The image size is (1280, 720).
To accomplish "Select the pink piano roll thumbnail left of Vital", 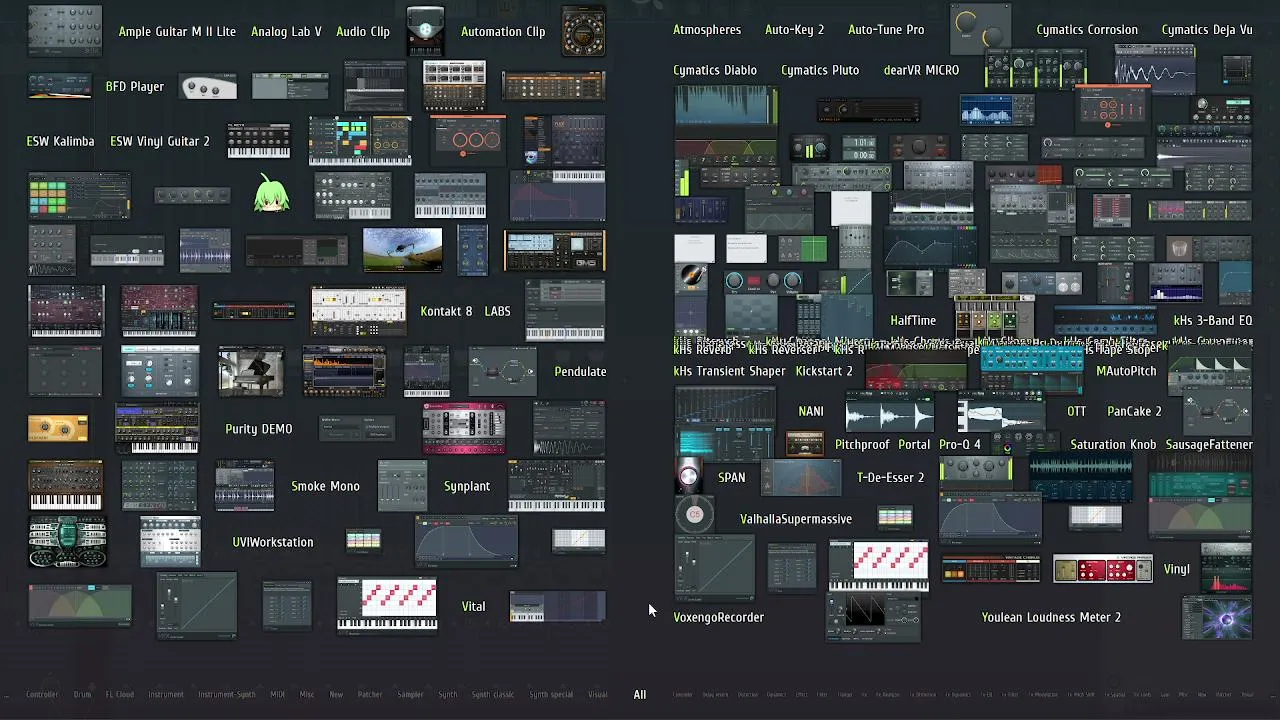I will click(x=387, y=605).
